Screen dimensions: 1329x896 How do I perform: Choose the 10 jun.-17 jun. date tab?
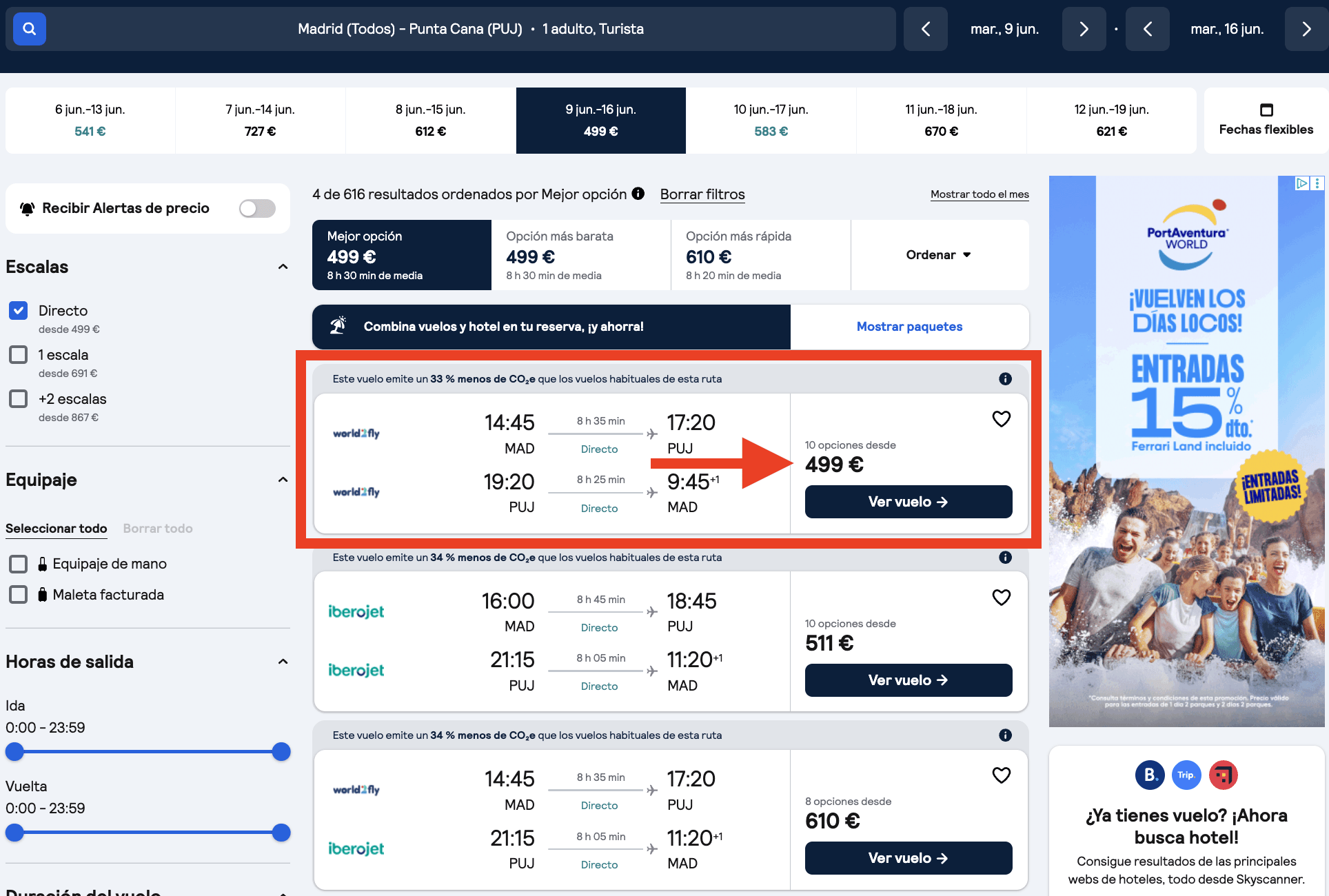tap(771, 121)
